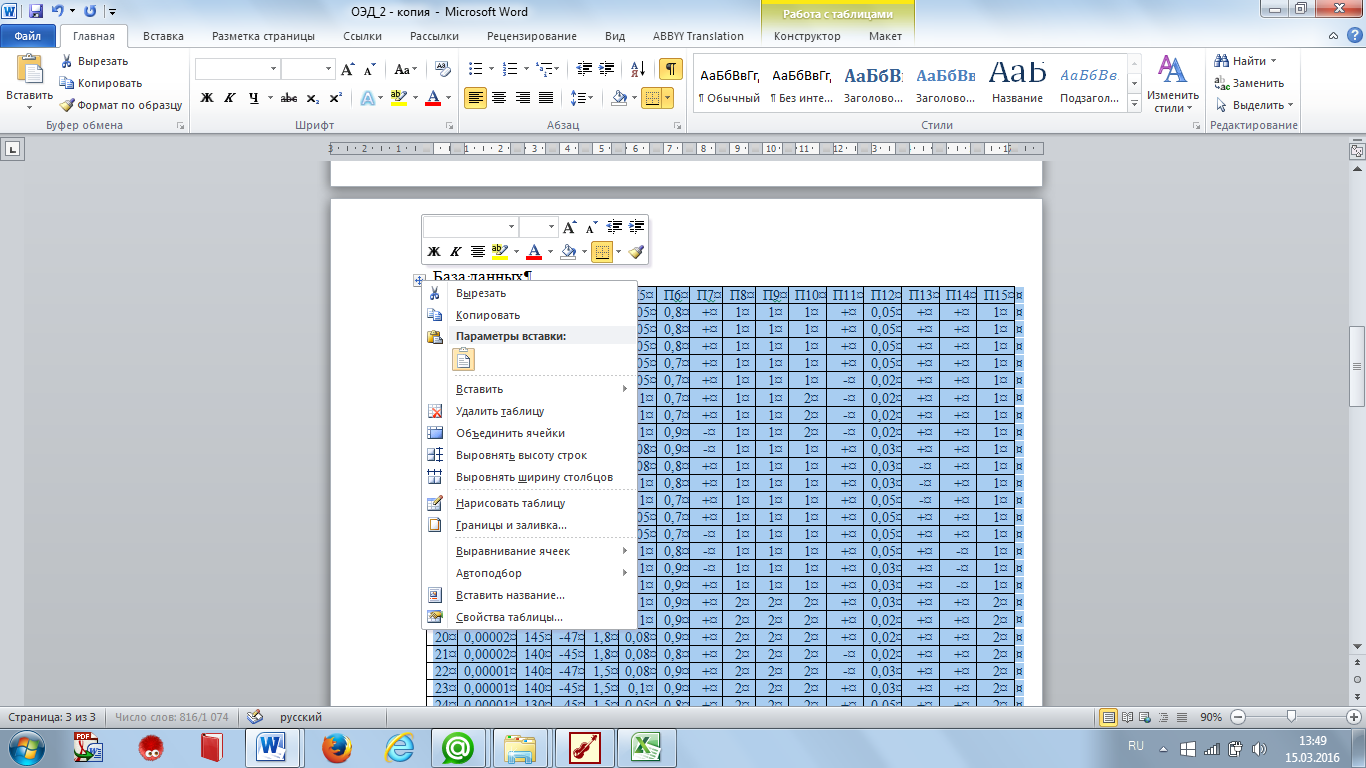Click Shrink Font icon in the ribbon

click(369, 70)
